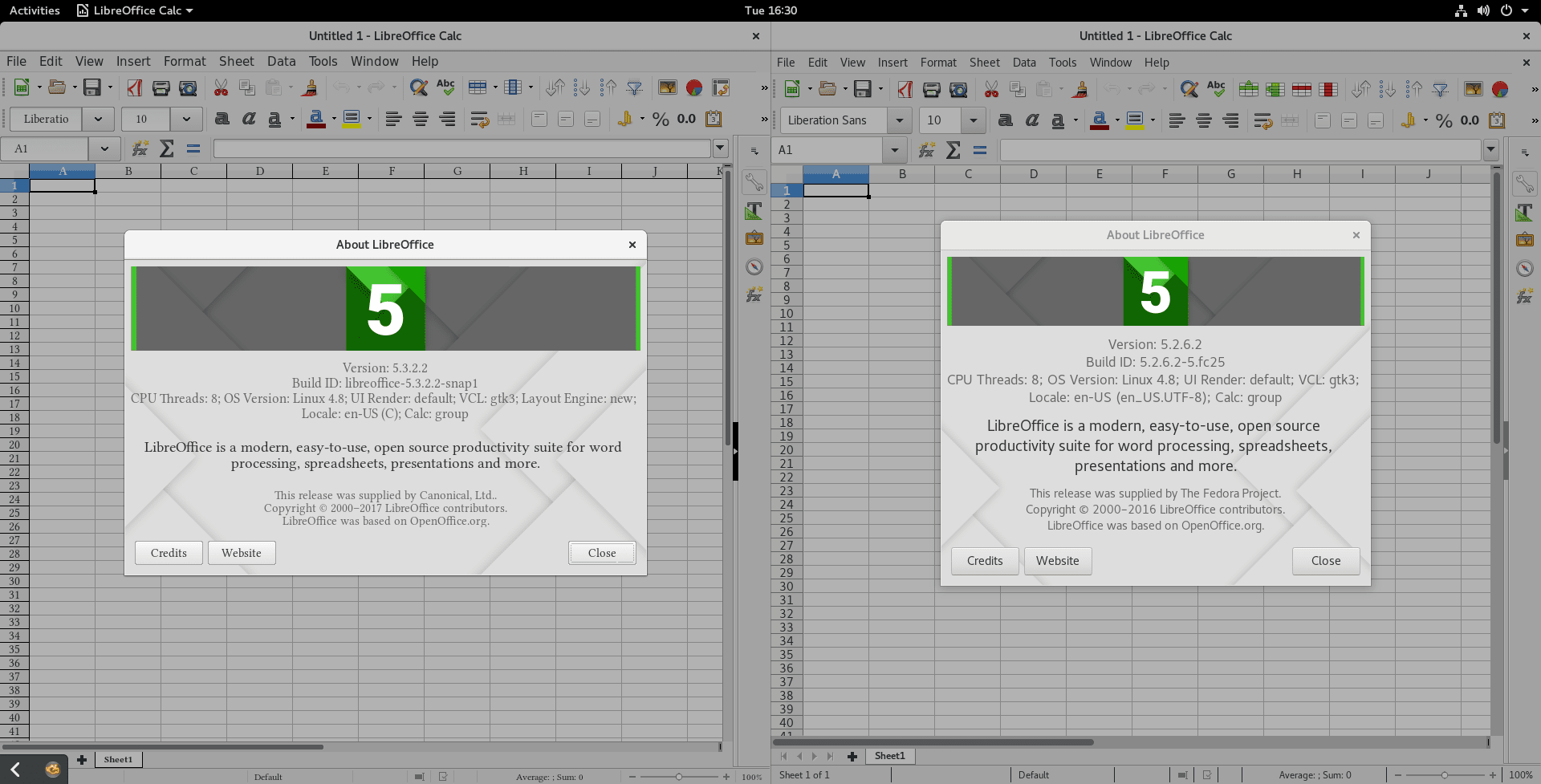Open Sheet menu in left Calc window

click(236, 61)
